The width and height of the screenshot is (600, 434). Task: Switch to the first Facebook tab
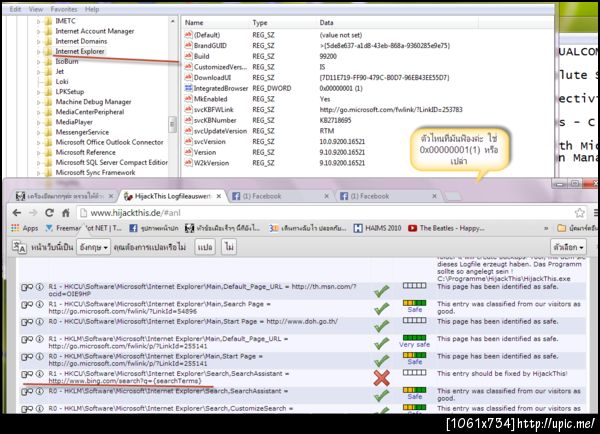coord(280,196)
